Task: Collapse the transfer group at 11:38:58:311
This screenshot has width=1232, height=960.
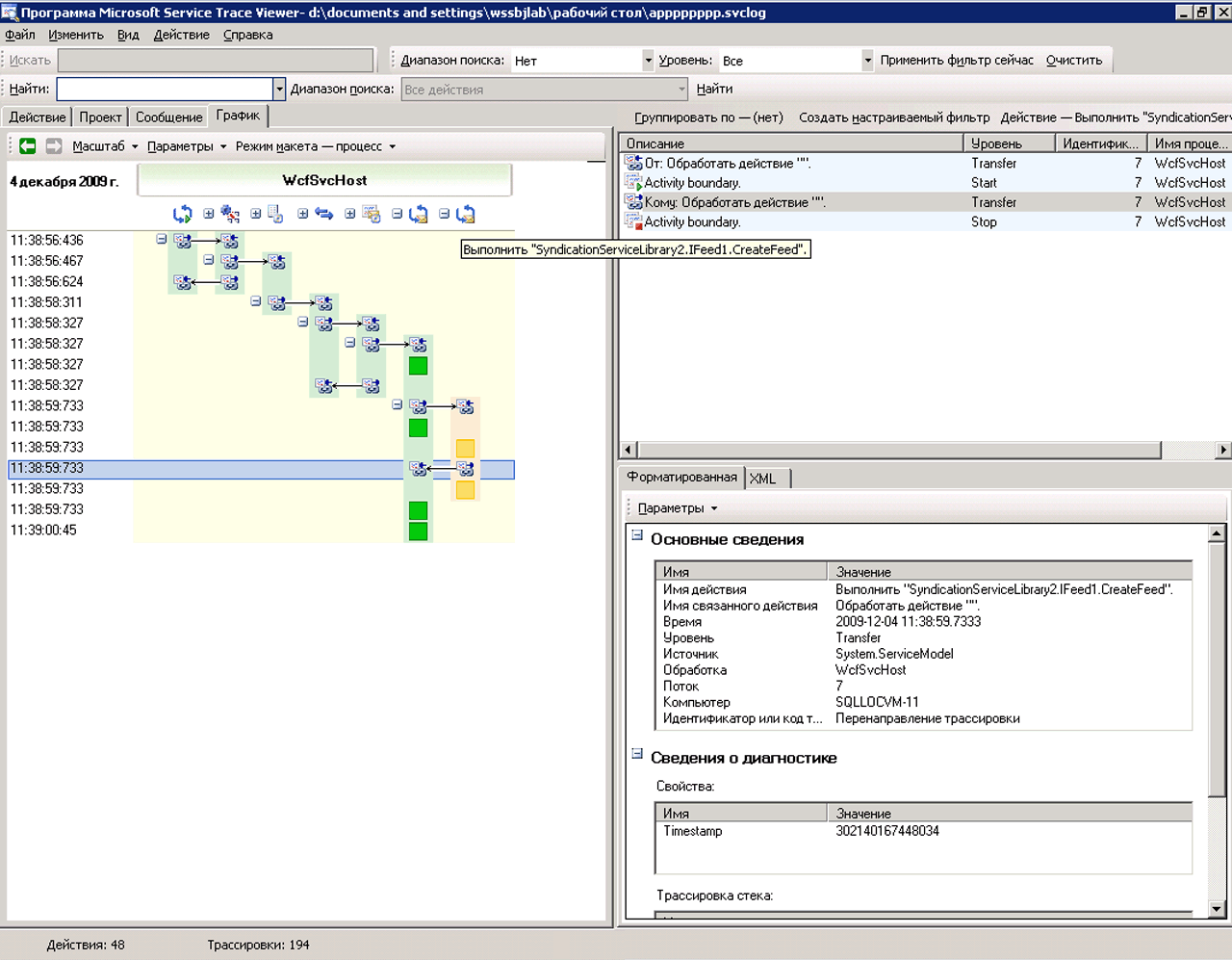Action: pyautogui.click(x=256, y=301)
